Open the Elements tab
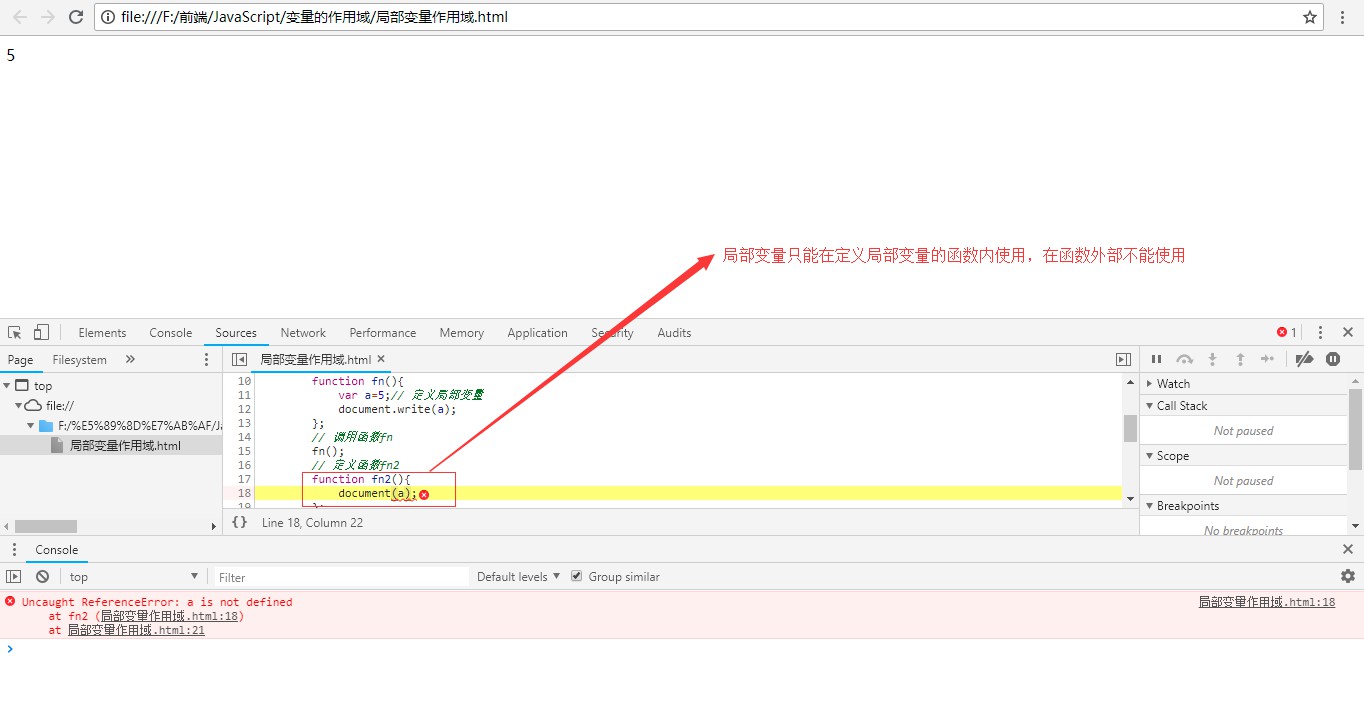The width and height of the screenshot is (1364, 708). (x=102, y=333)
